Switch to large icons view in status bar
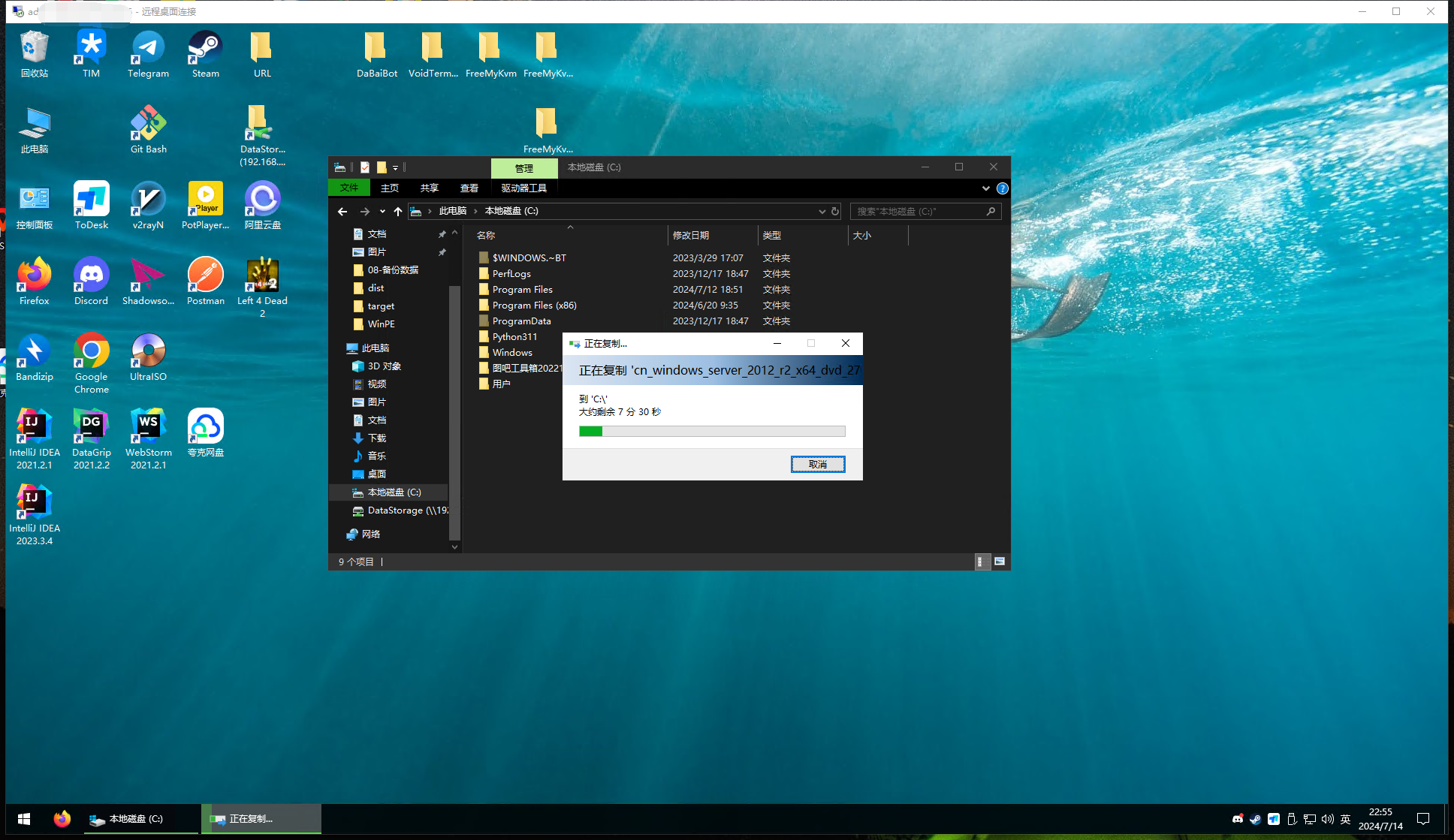This screenshot has width=1454, height=840. pos(1000,562)
